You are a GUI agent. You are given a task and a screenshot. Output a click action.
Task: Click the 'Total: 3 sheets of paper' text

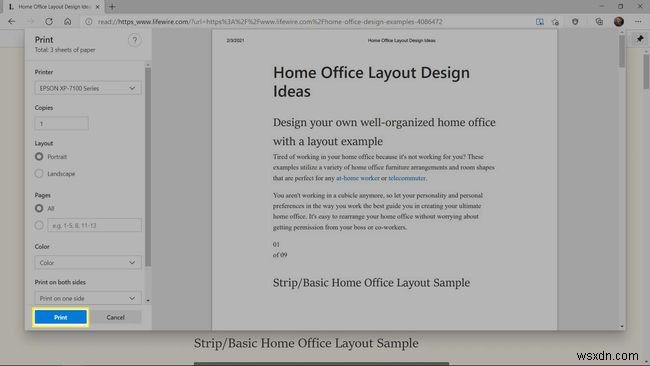point(65,50)
